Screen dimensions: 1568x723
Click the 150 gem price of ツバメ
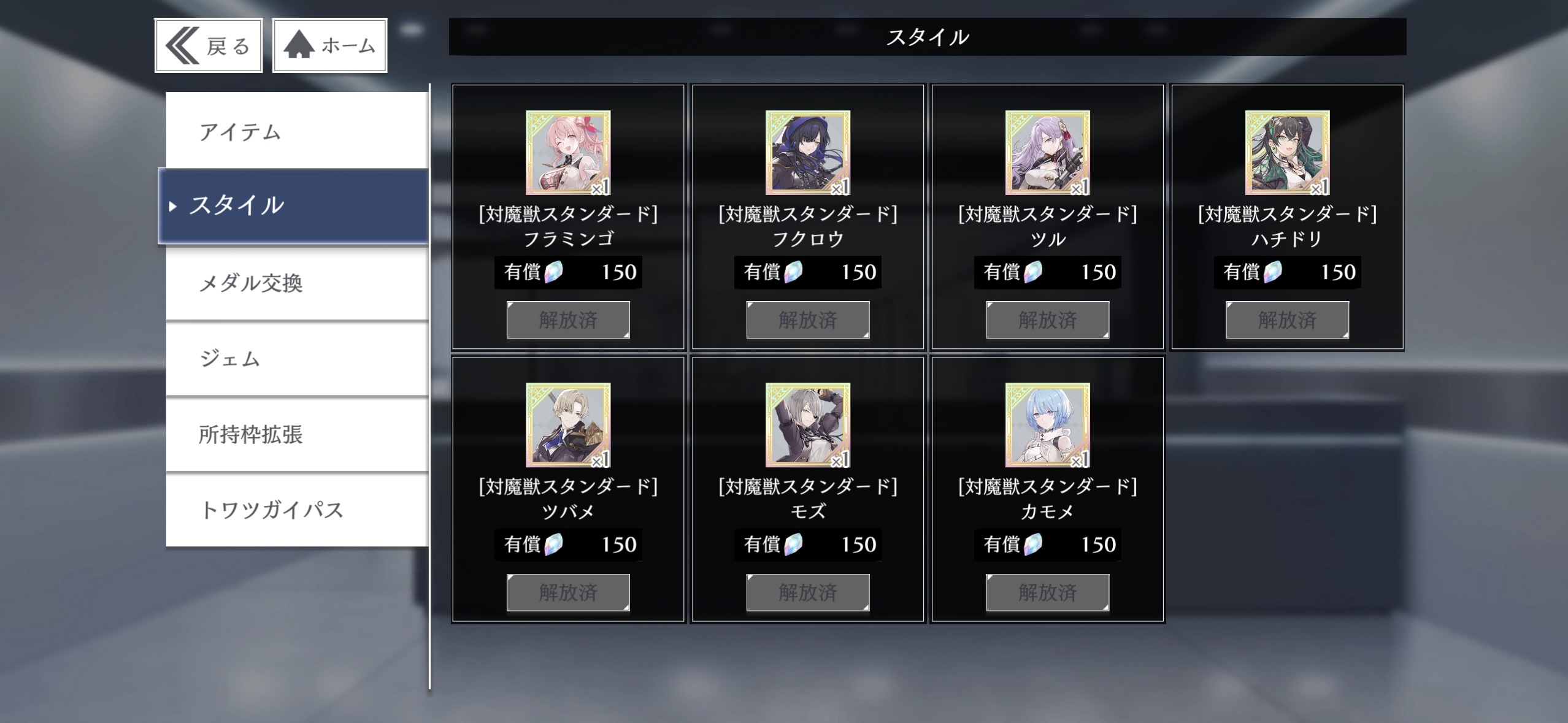[619, 545]
